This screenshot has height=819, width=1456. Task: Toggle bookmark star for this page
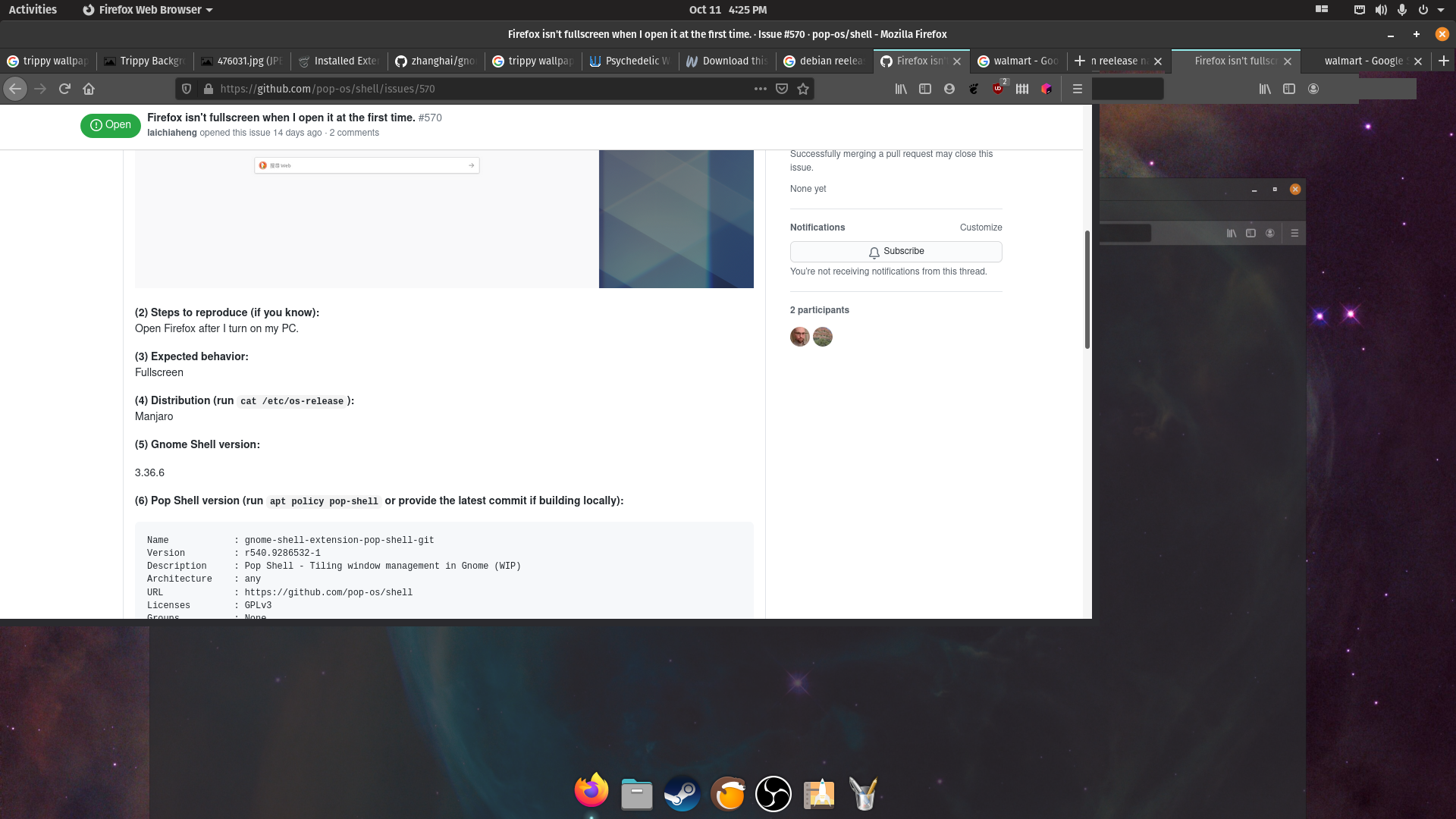pos(803,89)
